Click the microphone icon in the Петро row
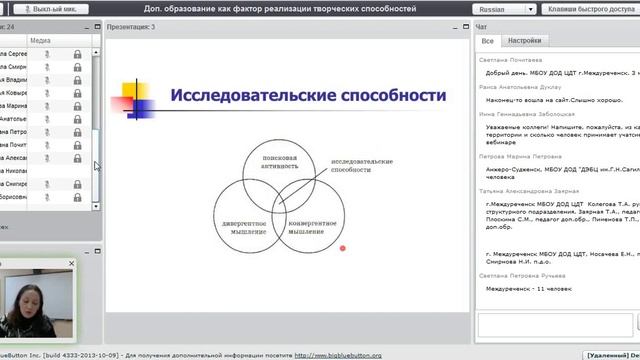The height and width of the screenshot is (360, 640). click(47, 132)
